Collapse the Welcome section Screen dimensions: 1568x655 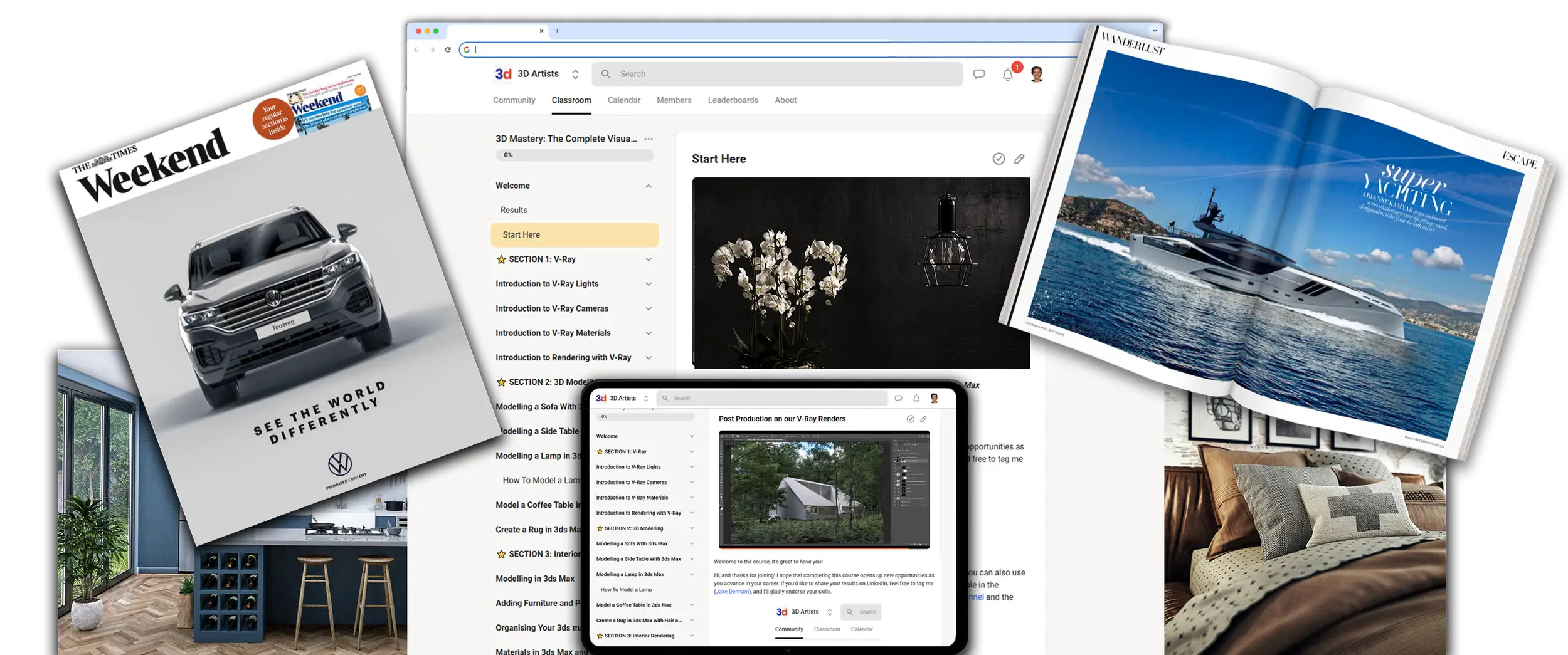pos(649,186)
